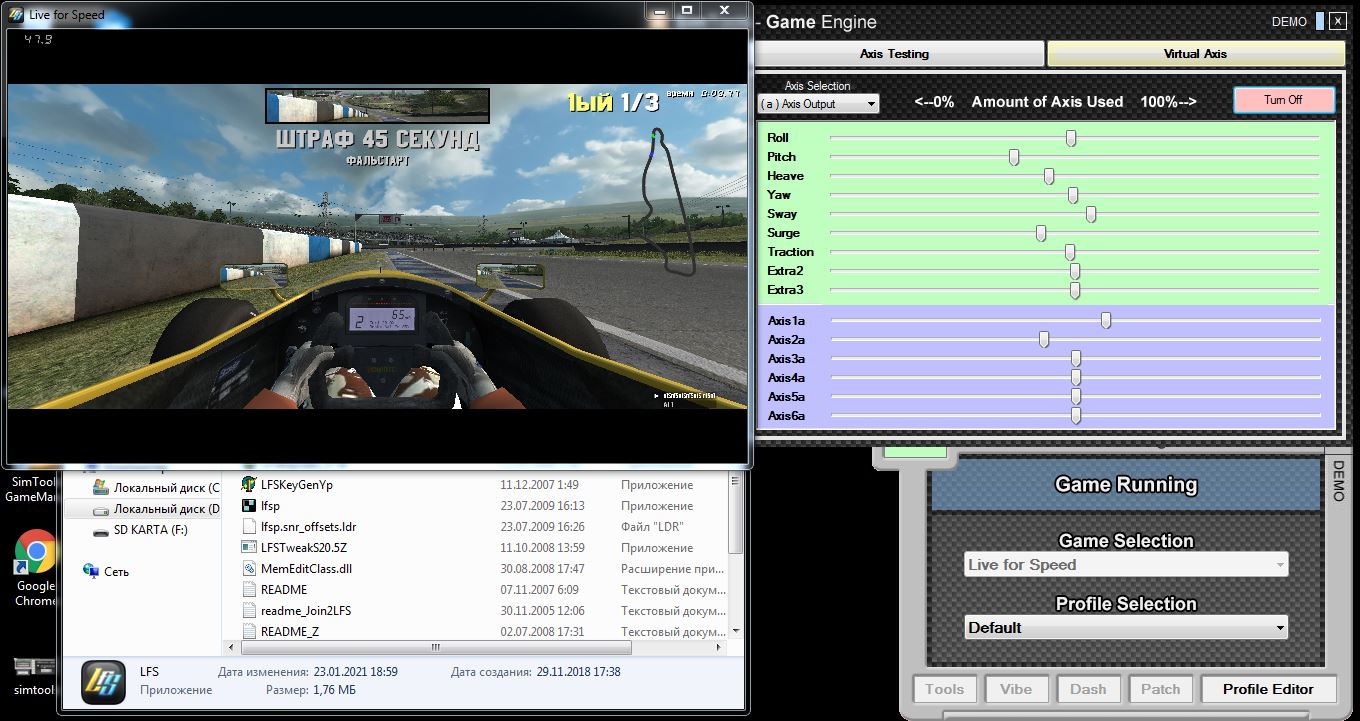The width and height of the screenshot is (1360, 721).
Task: Switch to the Axis Testing tab
Action: [894, 54]
